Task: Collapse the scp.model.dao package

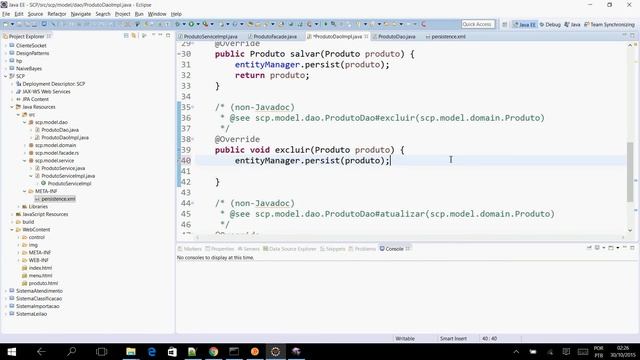Action: [25, 122]
